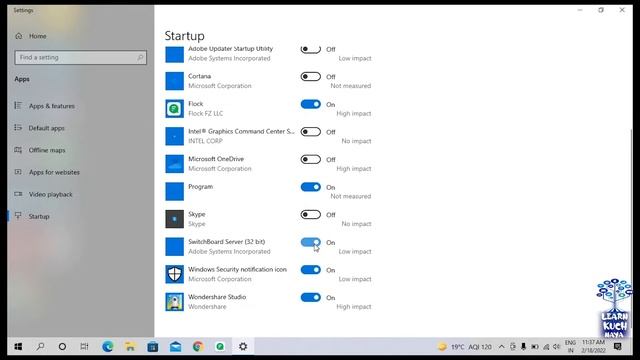Click the Wondershare Studio app icon
The height and width of the screenshot is (360, 640).
click(174, 302)
